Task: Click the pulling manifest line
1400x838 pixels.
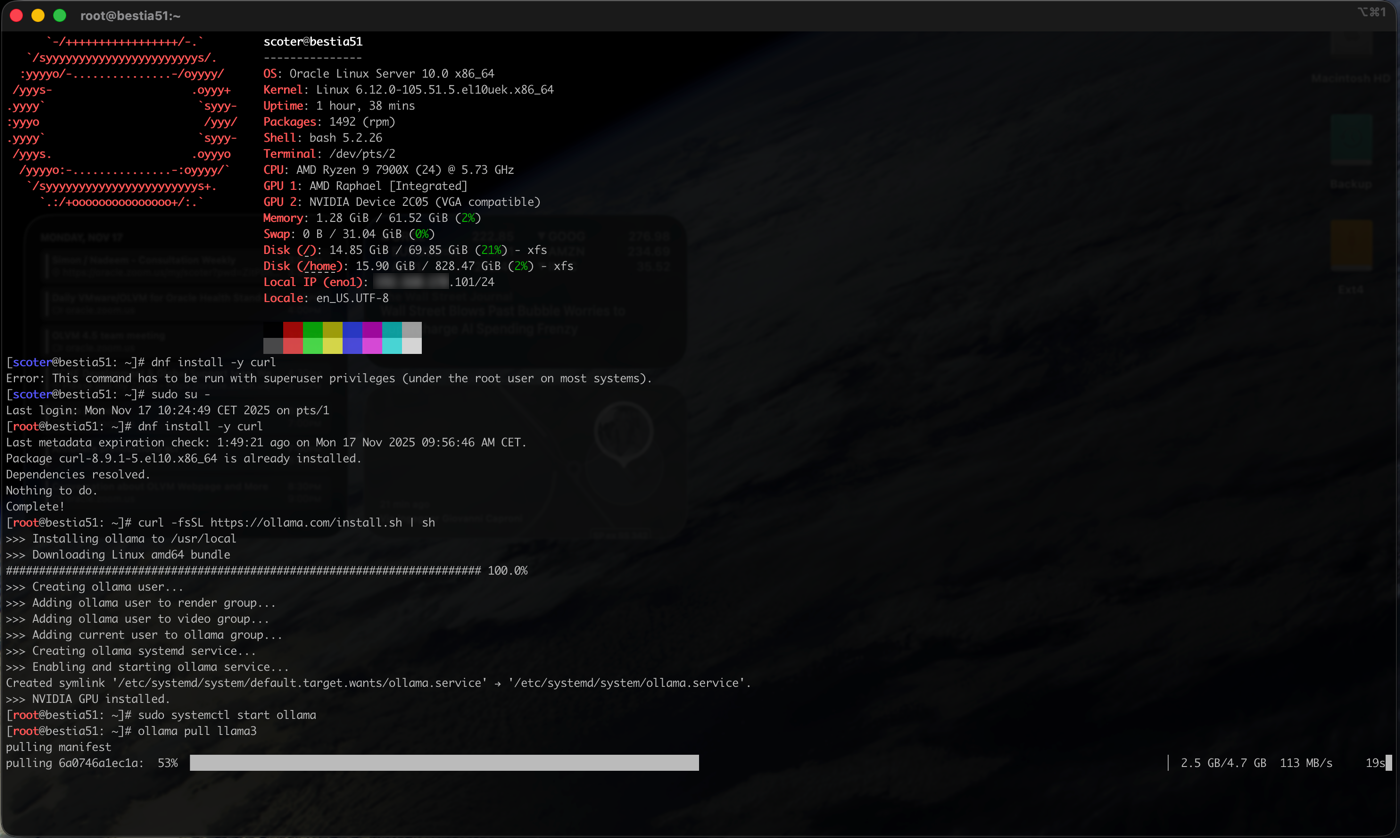Action: pyautogui.click(x=58, y=747)
